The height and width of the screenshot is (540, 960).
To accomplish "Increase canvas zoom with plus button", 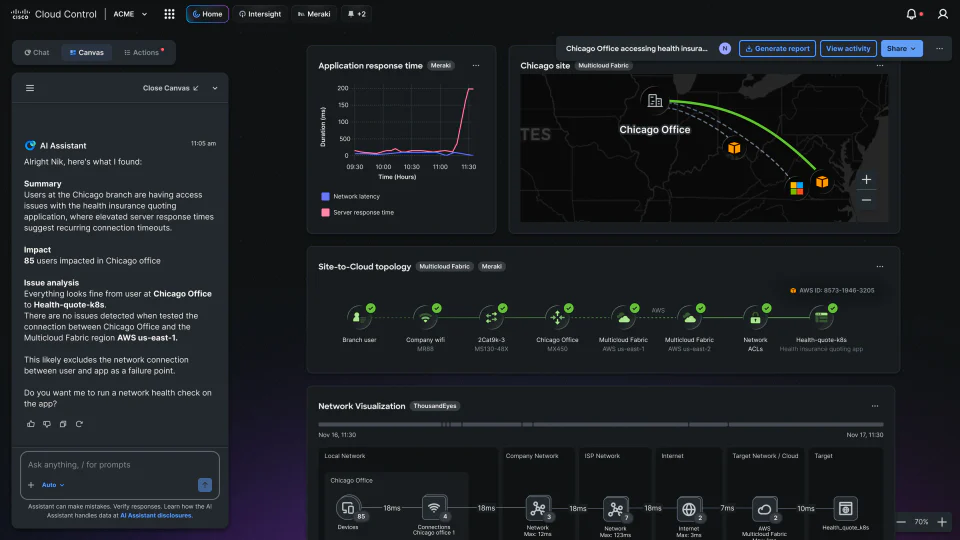I will 942,522.
